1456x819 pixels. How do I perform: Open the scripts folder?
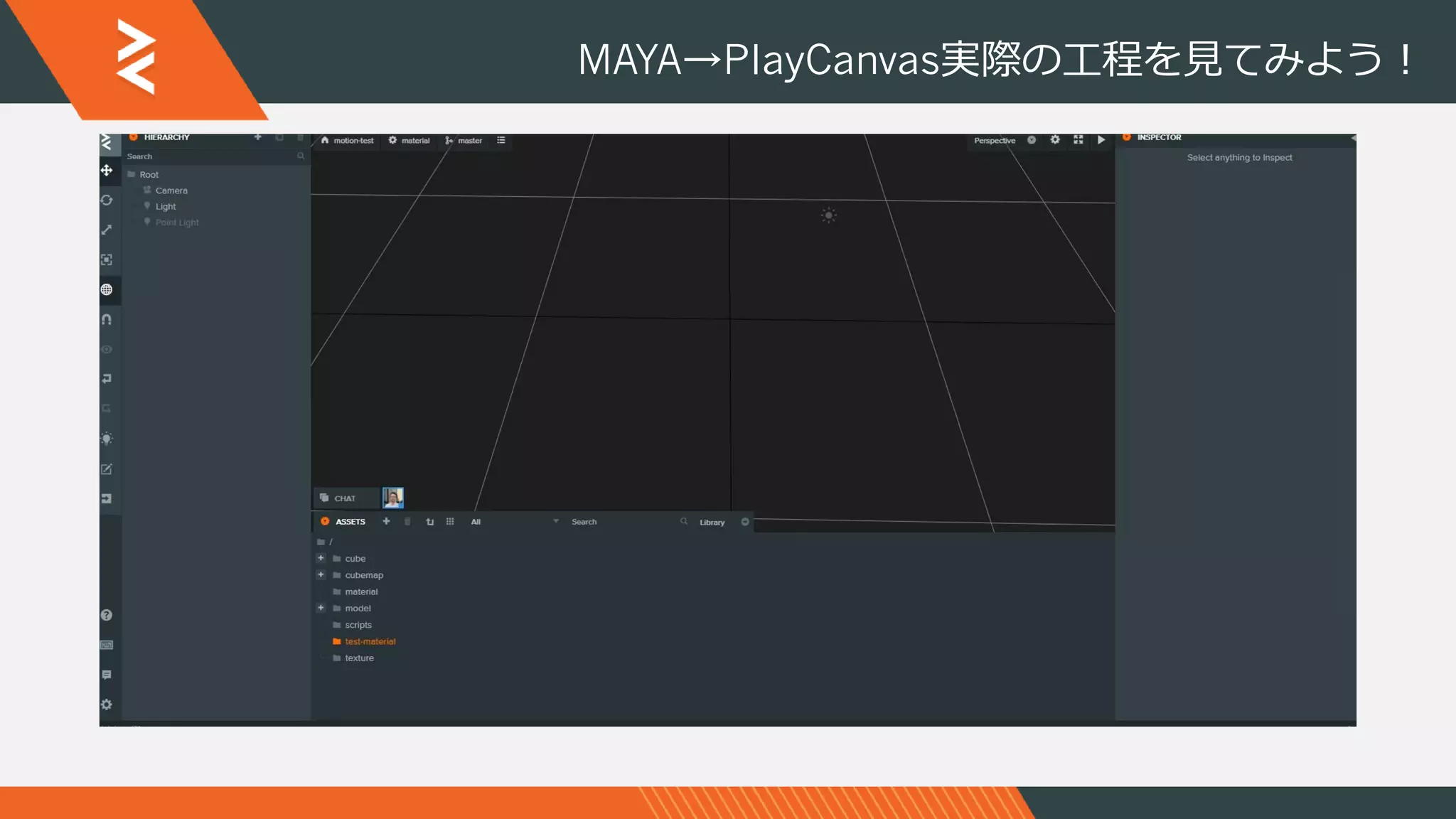352,625
